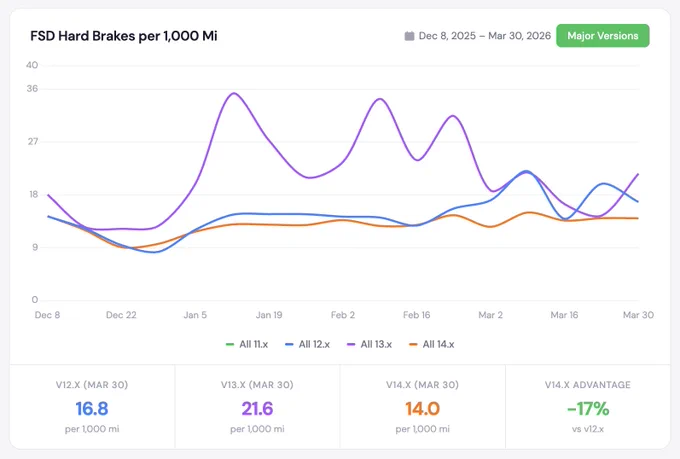Toggle the All 13.x legend series
Screen dimensions: 680x459
click(369, 344)
